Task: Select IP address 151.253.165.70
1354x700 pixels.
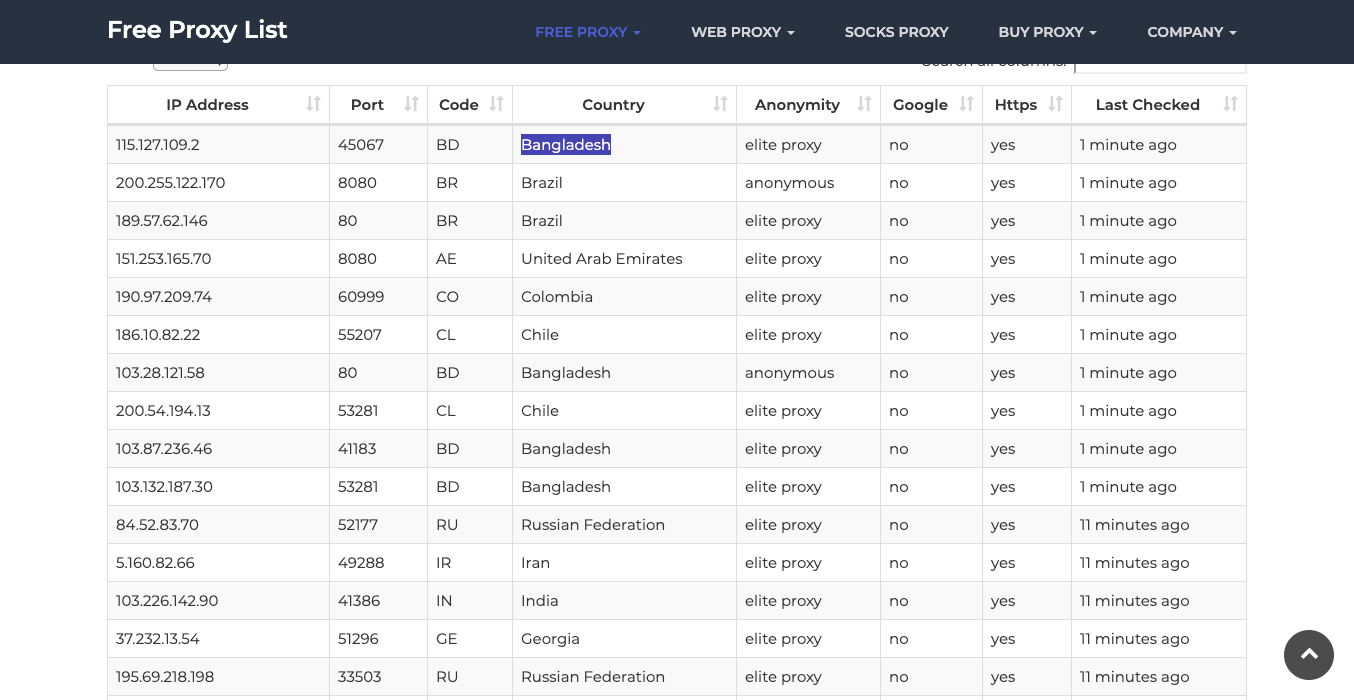Action: coord(164,259)
